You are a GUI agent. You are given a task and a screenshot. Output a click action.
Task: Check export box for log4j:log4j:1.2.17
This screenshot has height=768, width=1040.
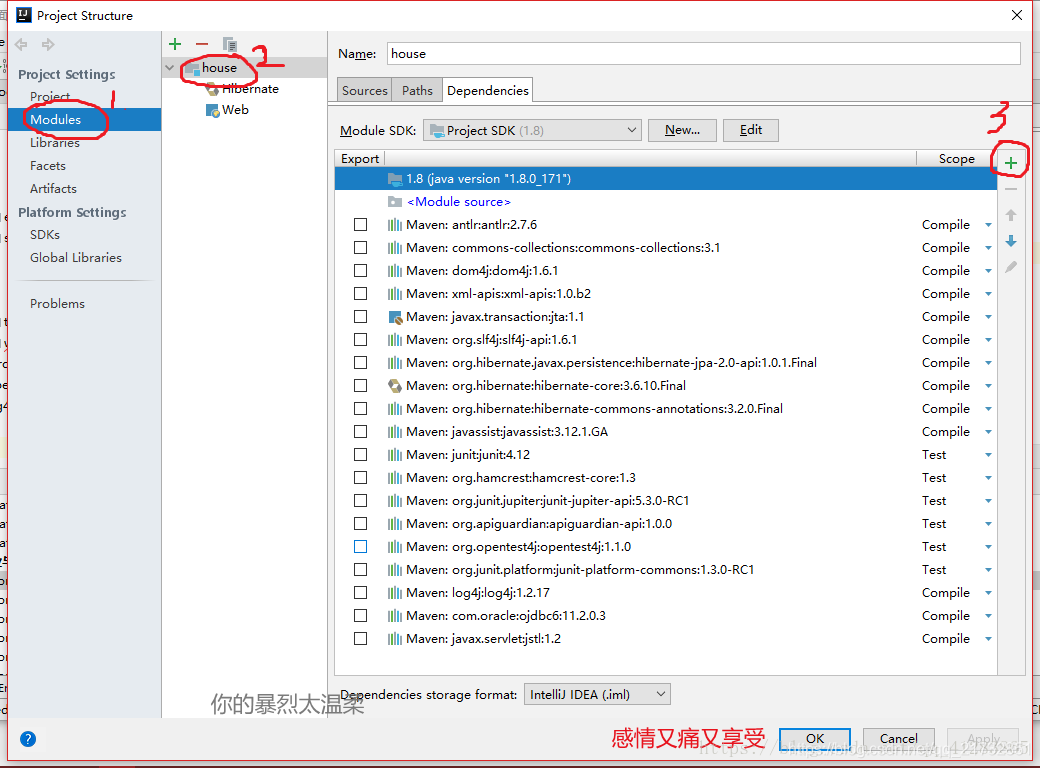click(x=360, y=593)
